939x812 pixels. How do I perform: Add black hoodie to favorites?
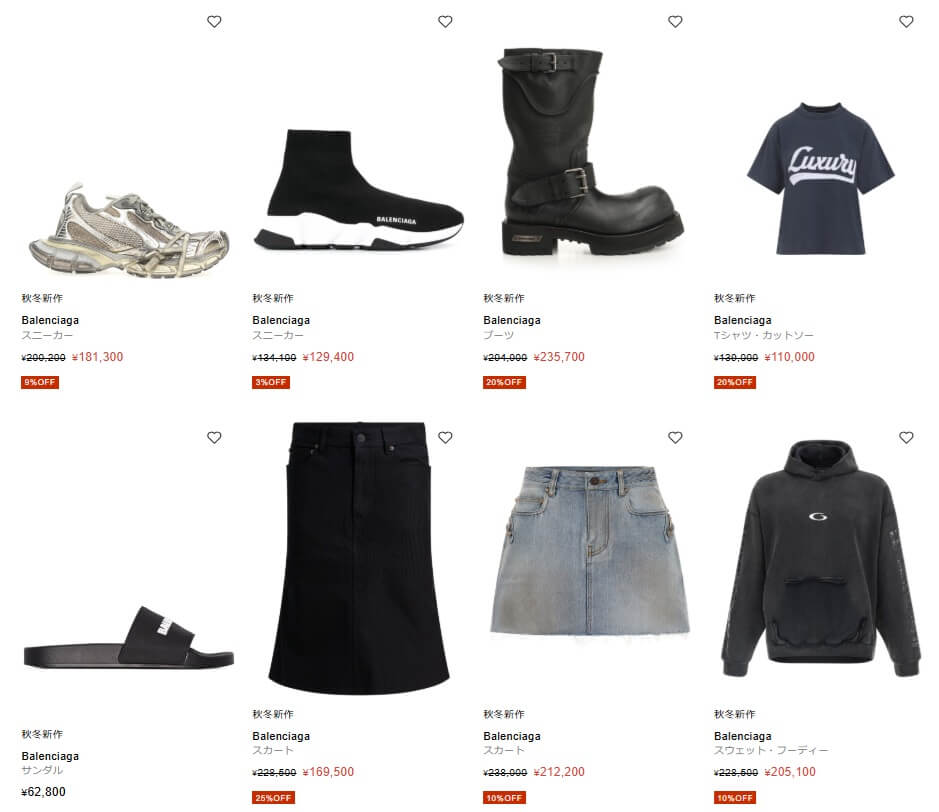(x=906, y=438)
